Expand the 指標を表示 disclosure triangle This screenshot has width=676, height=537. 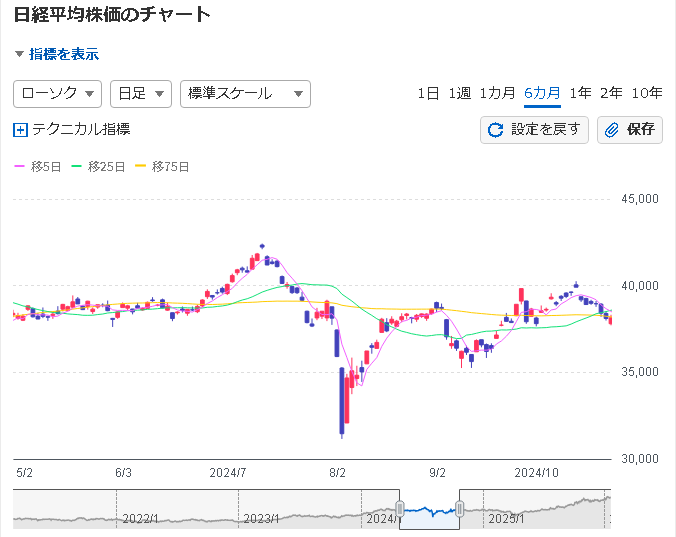[19, 54]
